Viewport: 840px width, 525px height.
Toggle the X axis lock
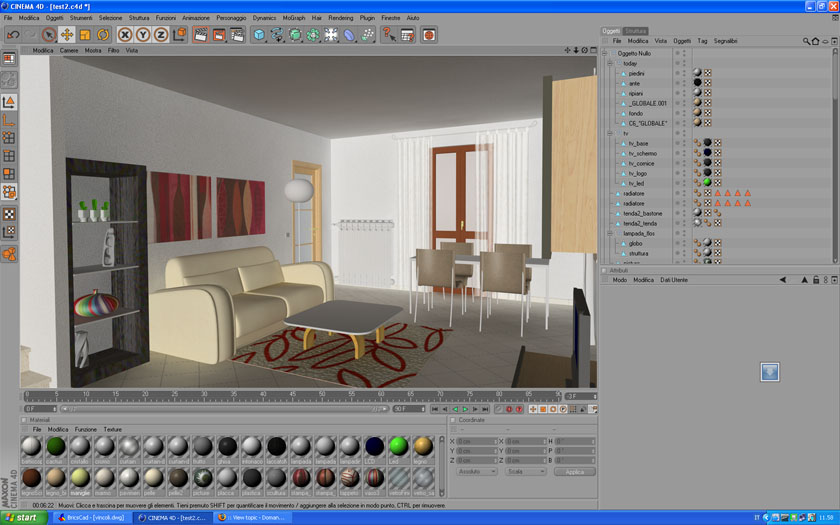(125, 35)
